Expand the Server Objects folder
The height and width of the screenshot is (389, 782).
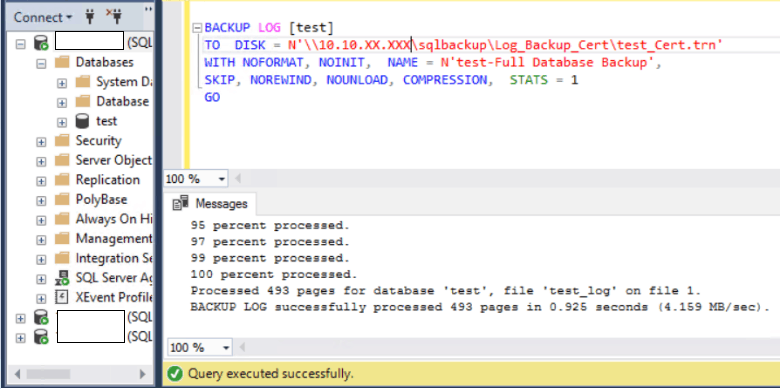pos(41,162)
